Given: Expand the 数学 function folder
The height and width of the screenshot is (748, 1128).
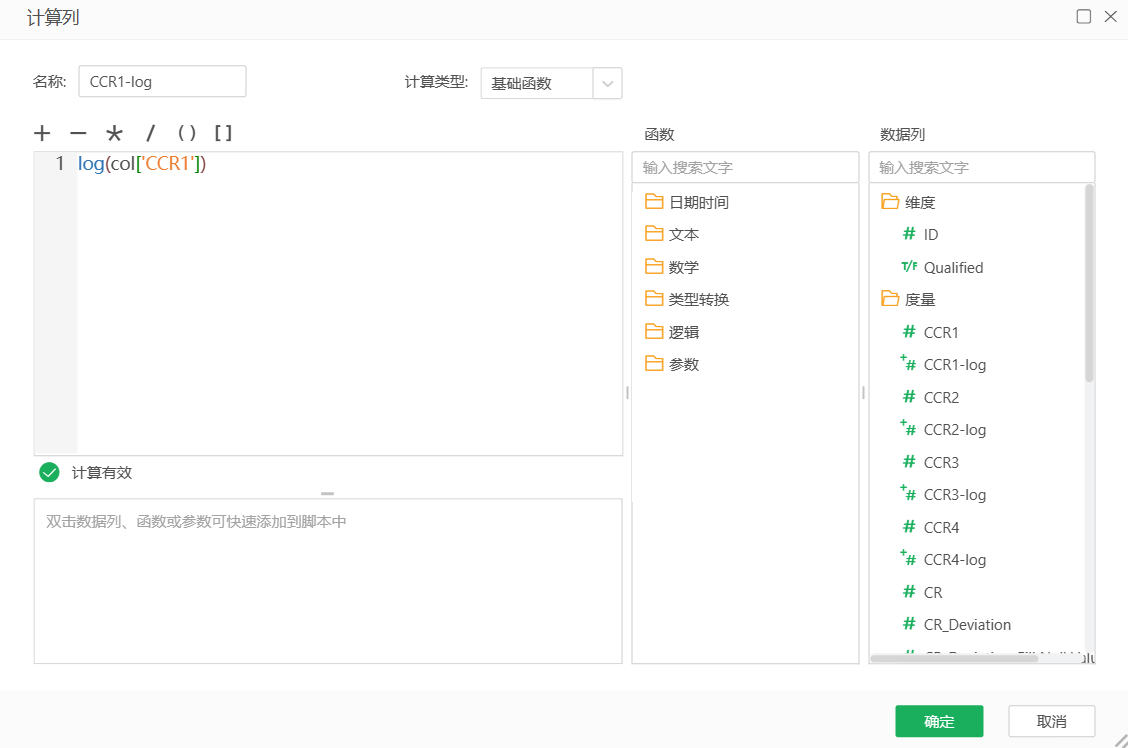Looking at the screenshot, I should [x=684, y=267].
